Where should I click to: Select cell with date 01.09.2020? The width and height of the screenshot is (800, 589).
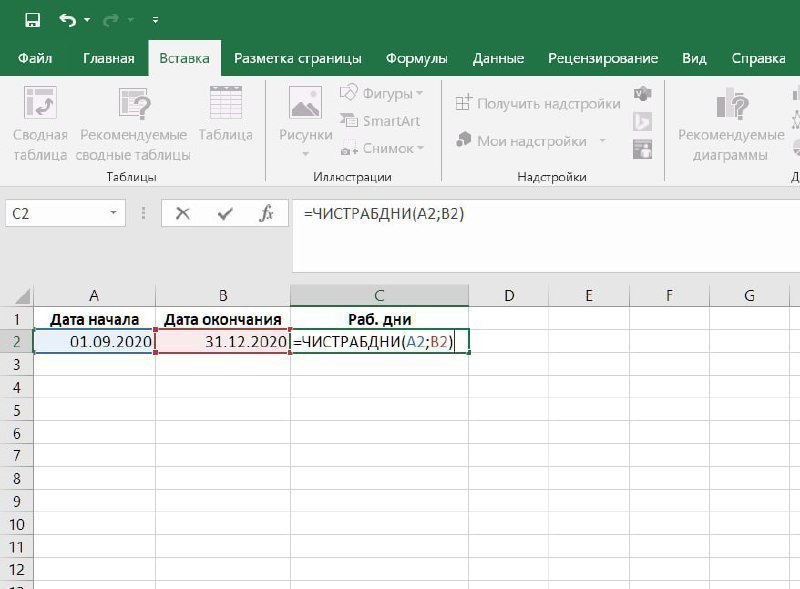pyautogui.click(x=94, y=341)
